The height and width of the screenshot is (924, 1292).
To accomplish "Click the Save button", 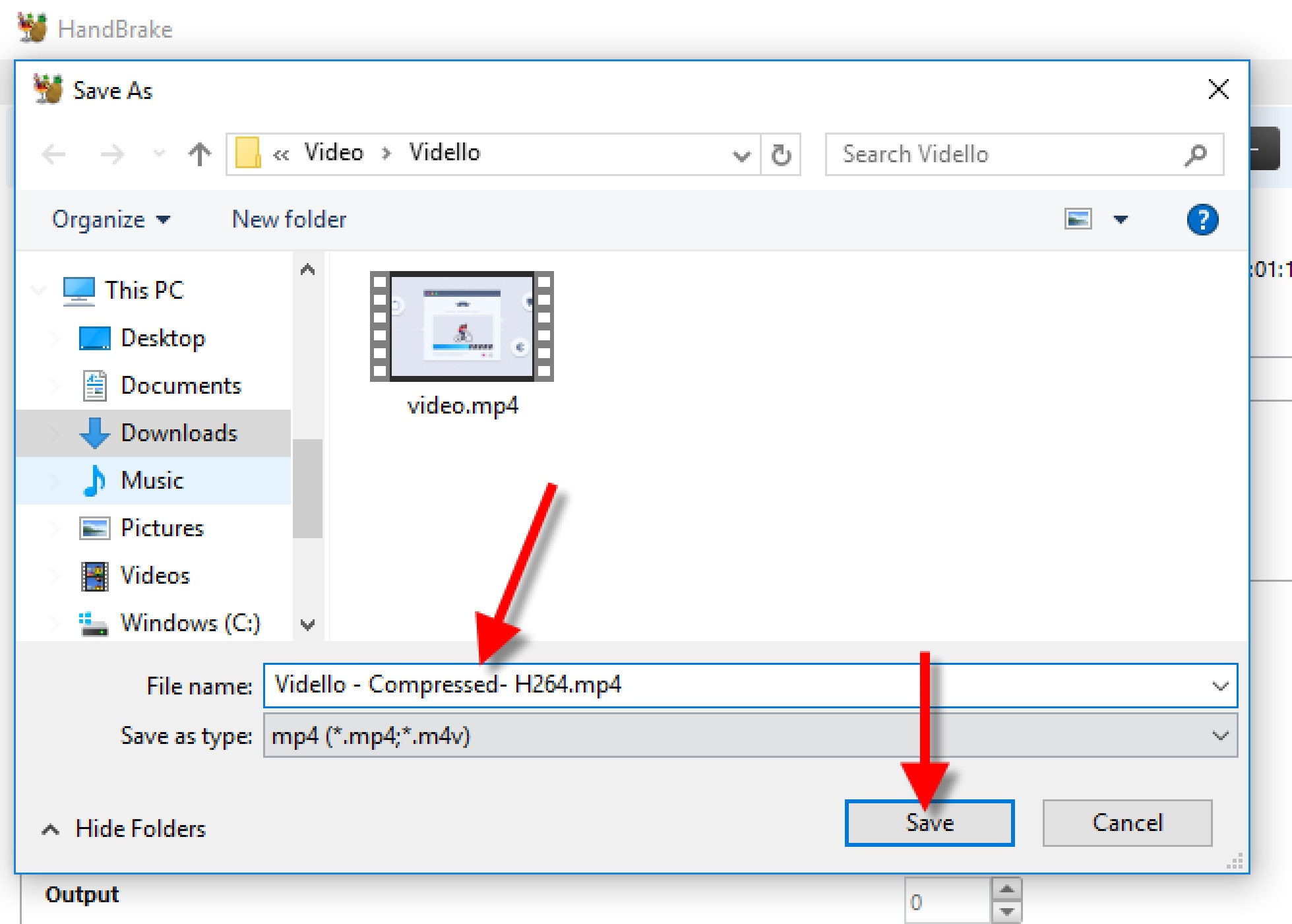I will 929,823.
